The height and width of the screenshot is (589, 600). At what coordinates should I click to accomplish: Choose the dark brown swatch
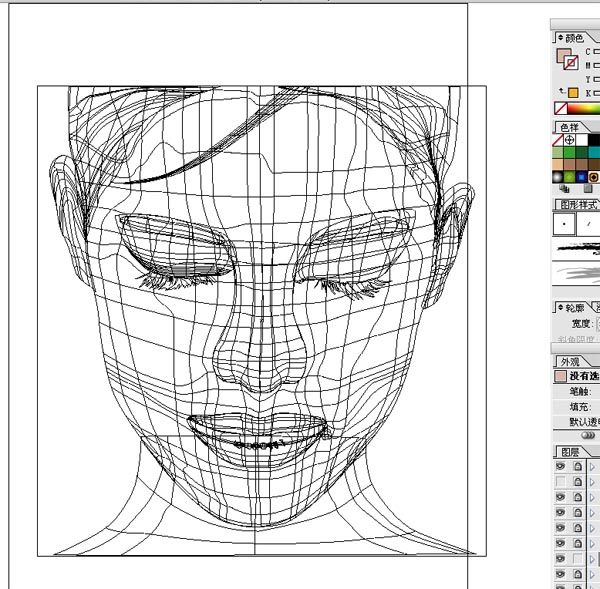(594, 165)
